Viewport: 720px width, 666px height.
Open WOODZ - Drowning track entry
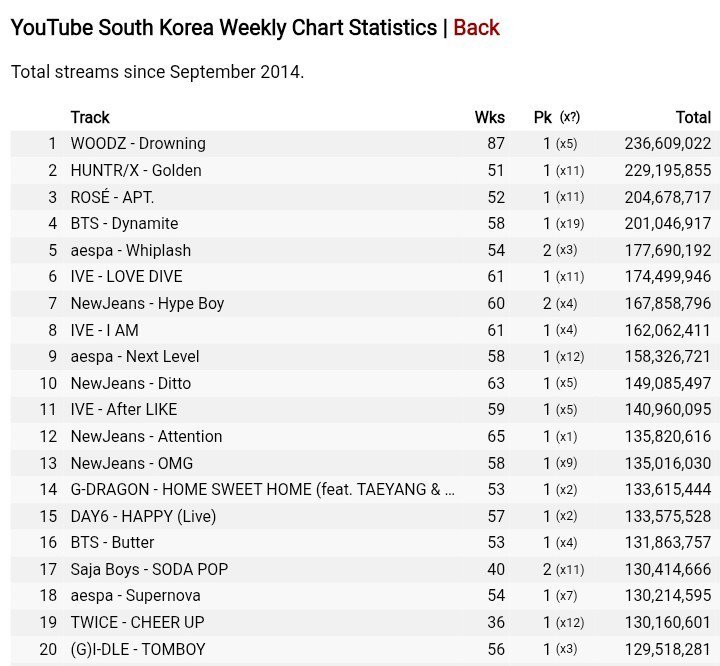pos(138,144)
